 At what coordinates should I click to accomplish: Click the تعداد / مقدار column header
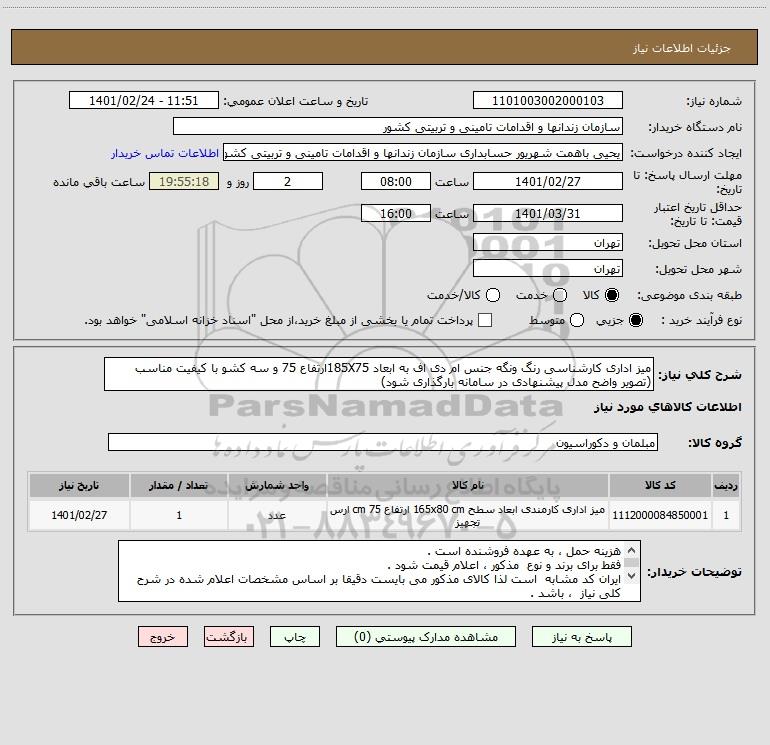click(x=179, y=485)
